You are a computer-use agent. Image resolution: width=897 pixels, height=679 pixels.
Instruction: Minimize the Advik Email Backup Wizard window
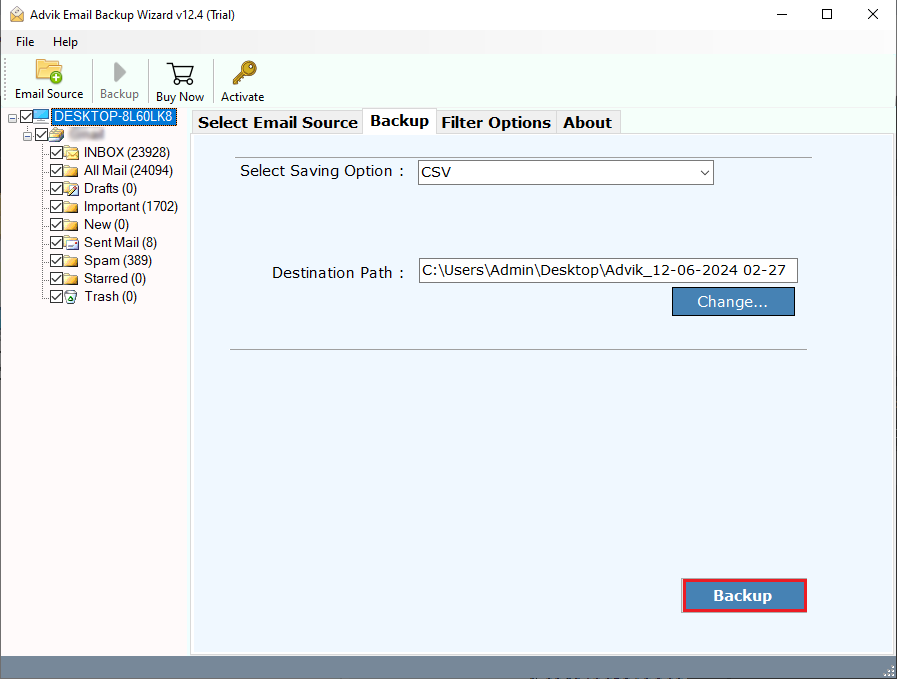(x=782, y=14)
